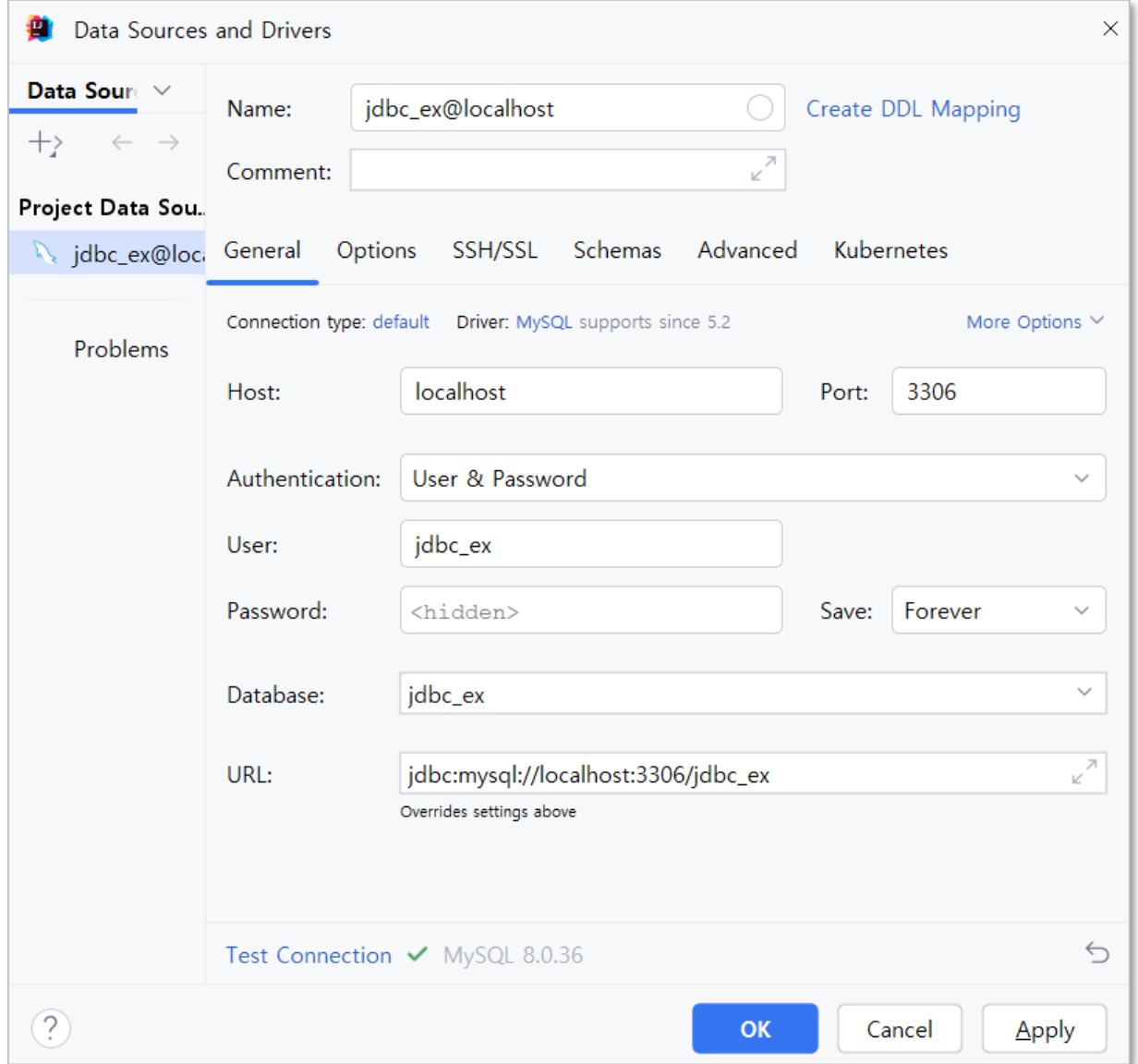The image size is (1138, 1064).
Task: Click the MySQL driver link
Action: click(x=543, y=321)
